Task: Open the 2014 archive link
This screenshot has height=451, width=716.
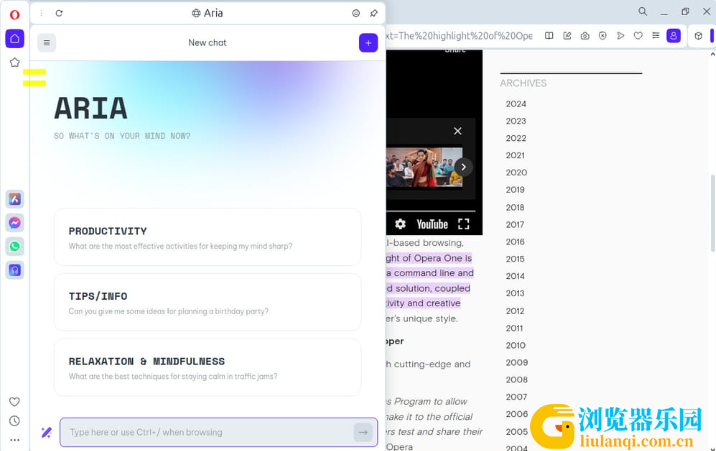Action: coord(515,276)
